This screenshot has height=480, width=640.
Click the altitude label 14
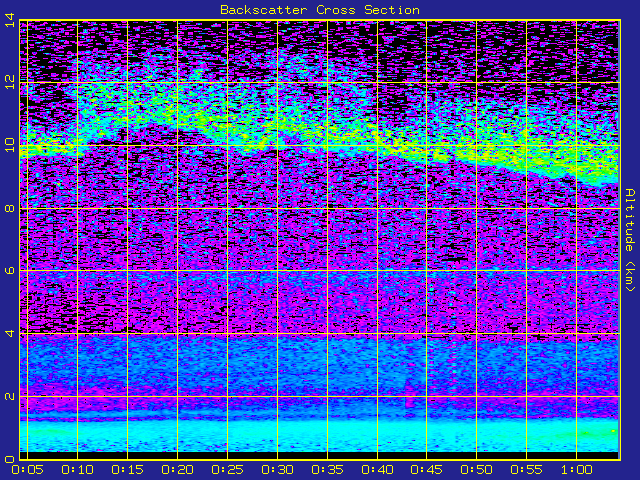[x=10, y=20]
